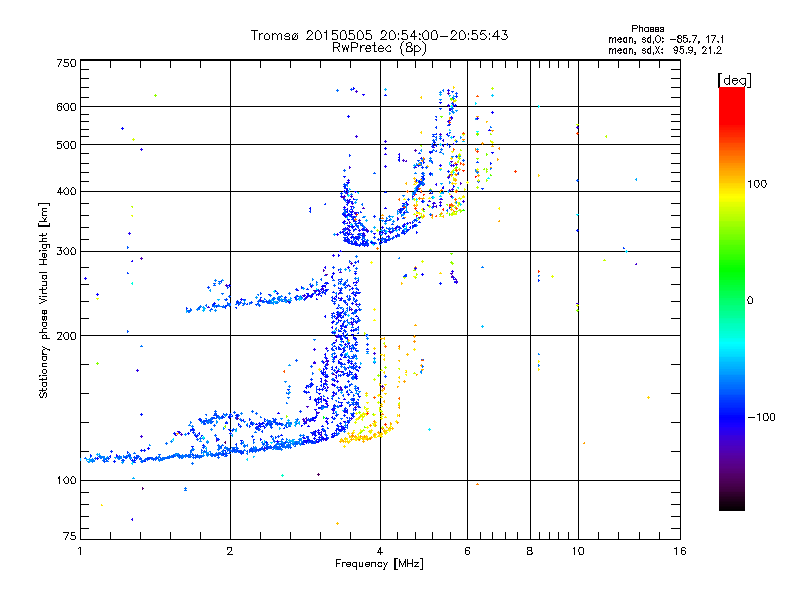Click the colorbar tick label '100'
The height and width of the screenshot is (600, 800).
757,184
